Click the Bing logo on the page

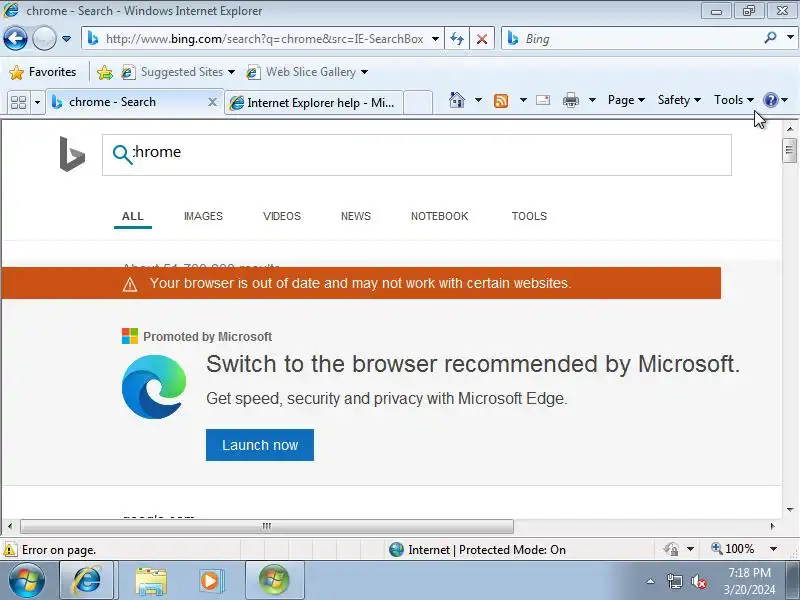[72, 154]
